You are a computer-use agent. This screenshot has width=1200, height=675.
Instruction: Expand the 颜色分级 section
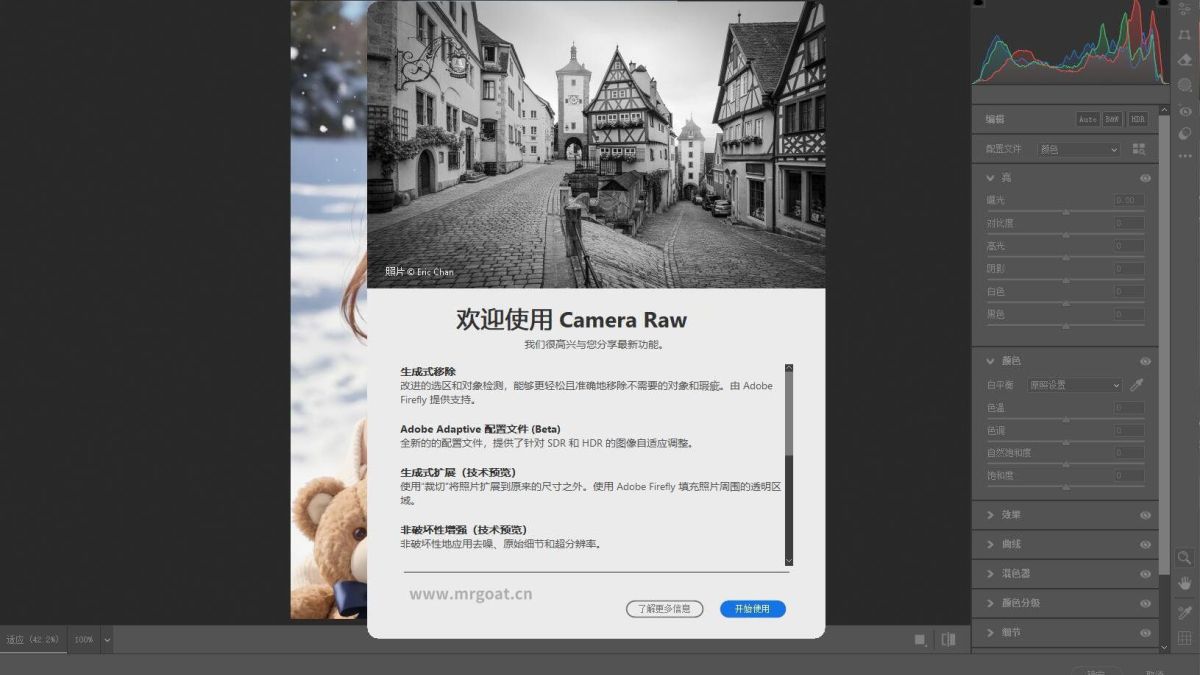point(990,603)
